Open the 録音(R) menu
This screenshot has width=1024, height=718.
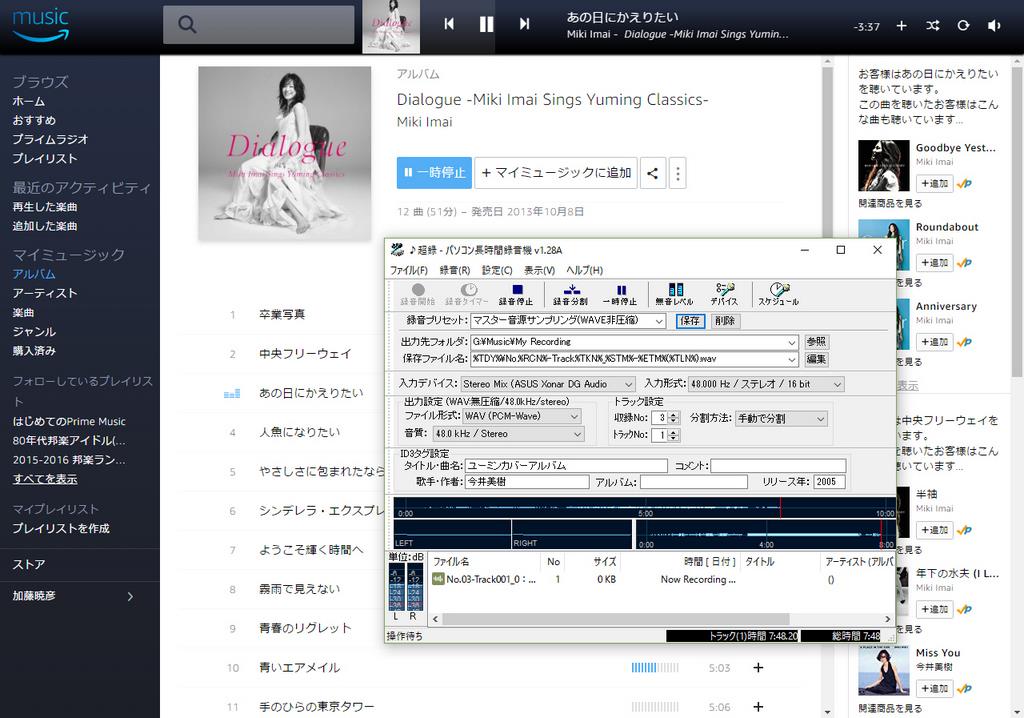[x=455, y=270]
